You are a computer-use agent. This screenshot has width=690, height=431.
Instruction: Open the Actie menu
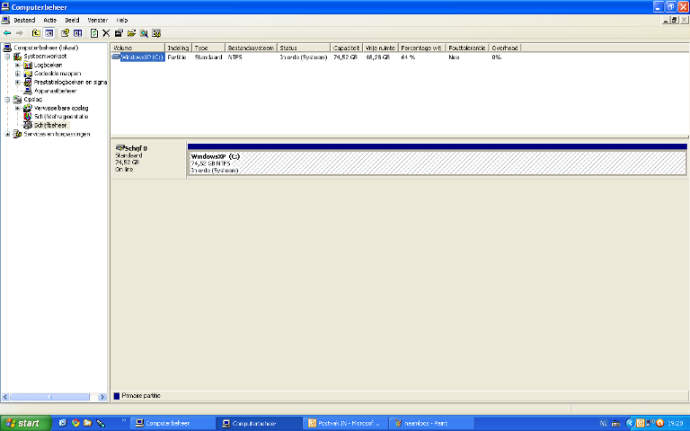point(50,20)
